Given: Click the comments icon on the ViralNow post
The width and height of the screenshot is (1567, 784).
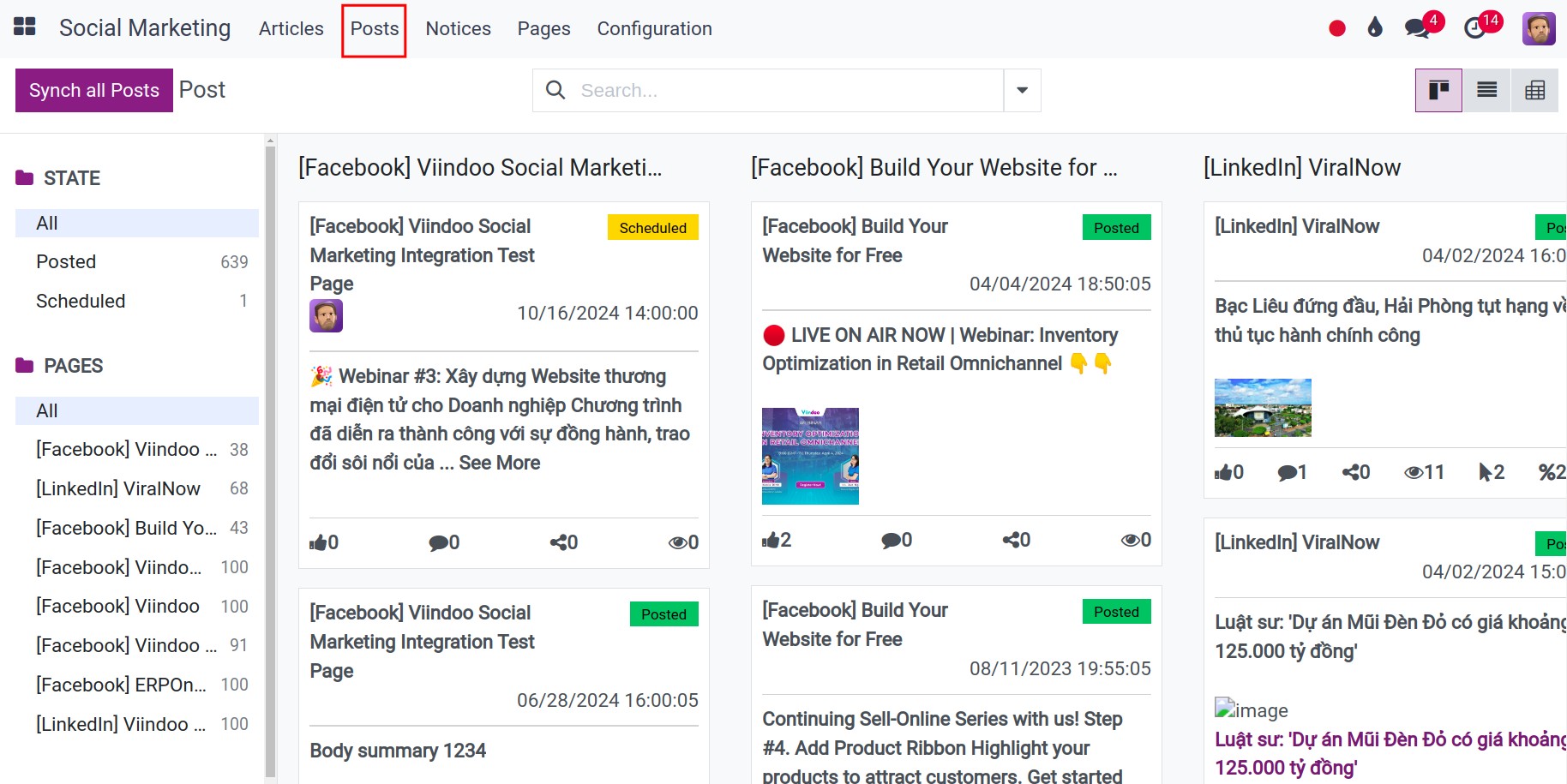Looking at the screenshot, I should [1289, 472].
